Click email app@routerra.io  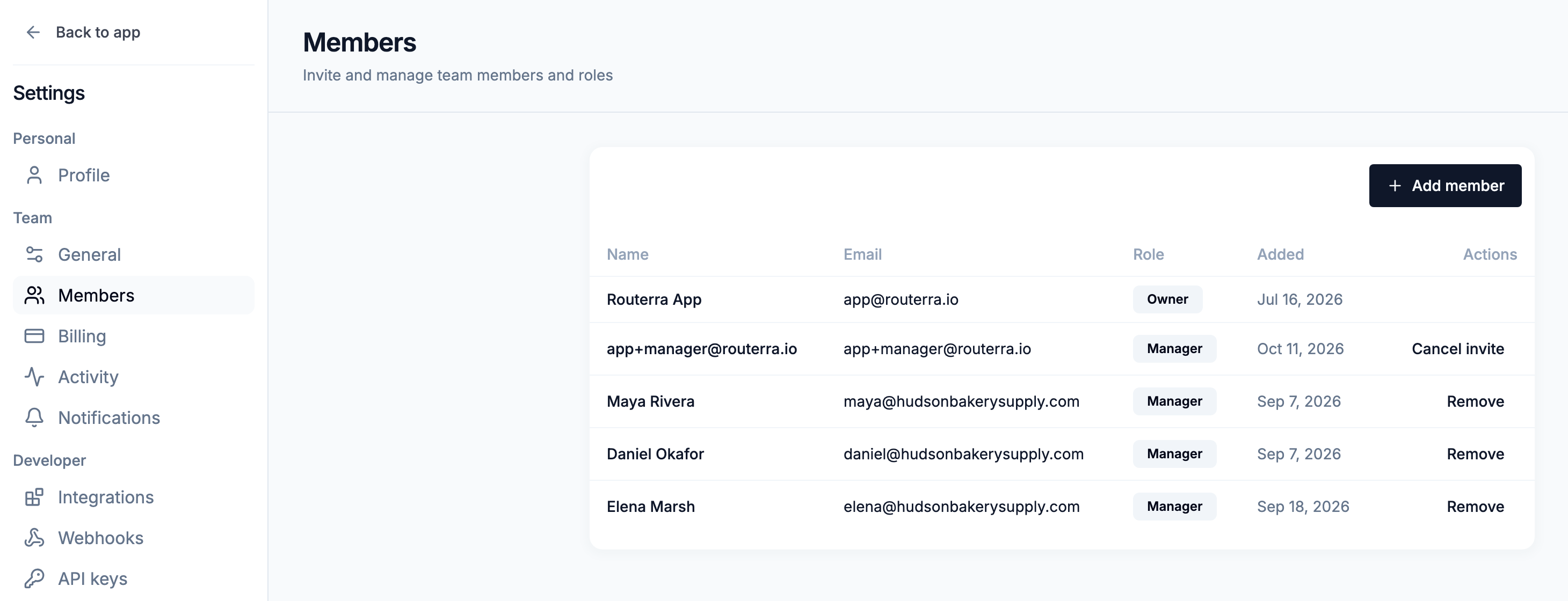(901, 299)
